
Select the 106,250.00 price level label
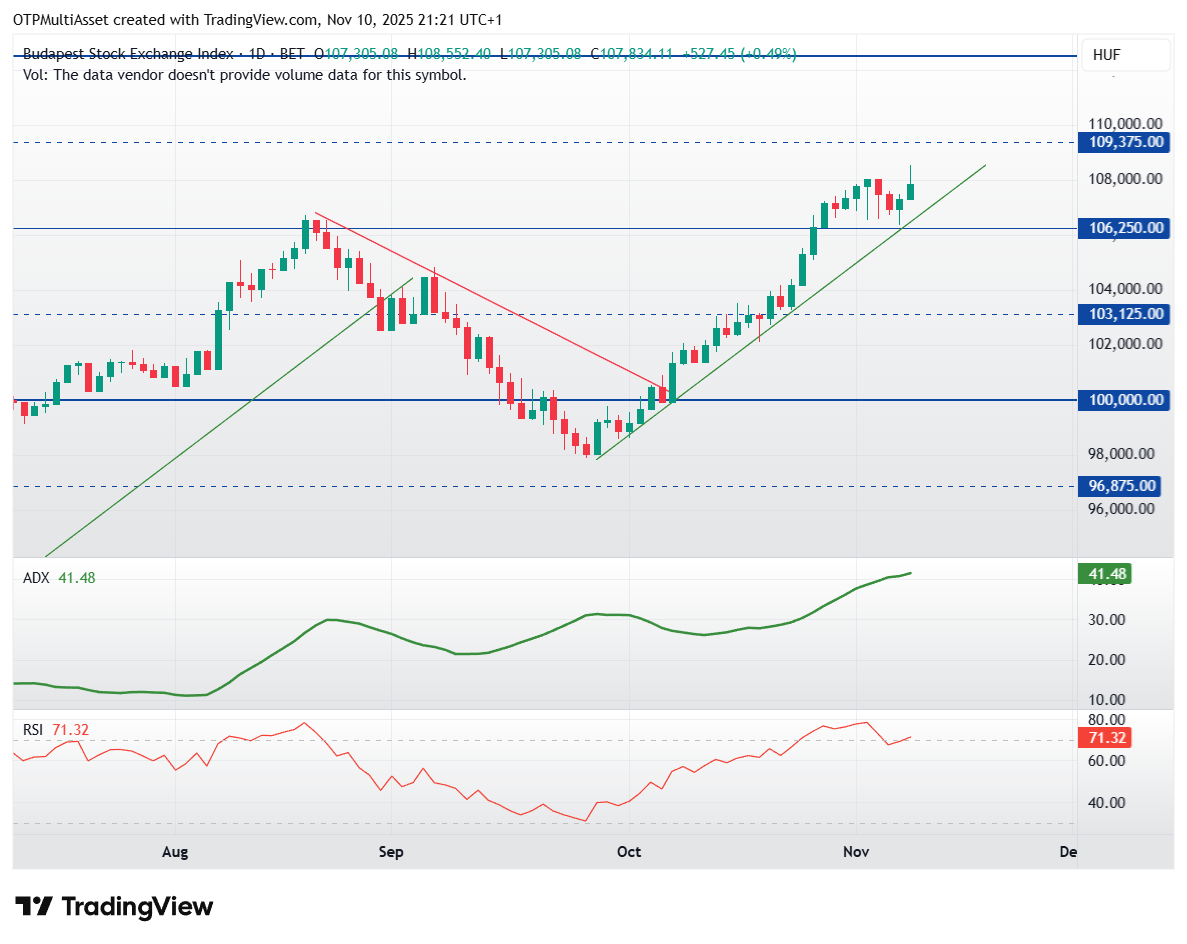(x=1125, y=228)
